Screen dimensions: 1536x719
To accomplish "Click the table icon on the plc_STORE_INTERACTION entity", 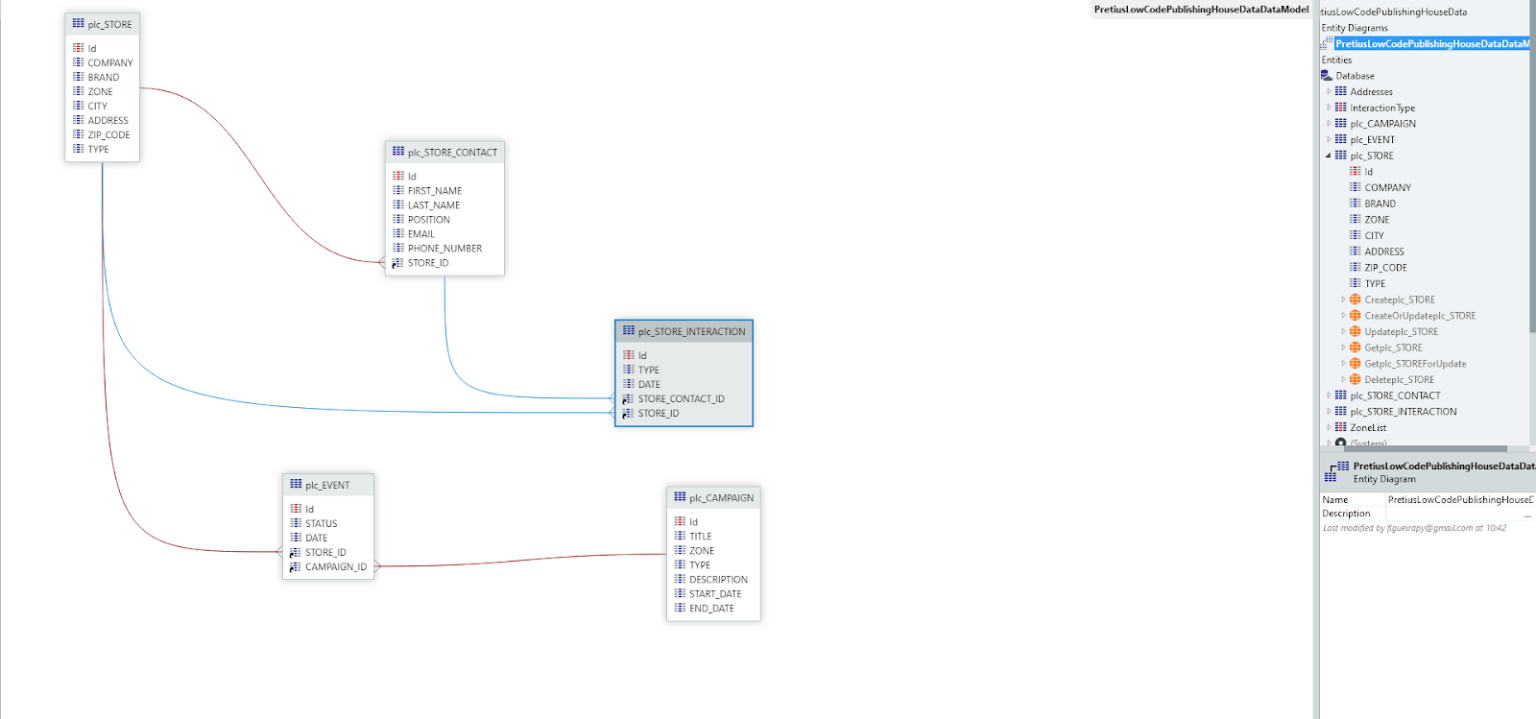I will pos(627,330).
